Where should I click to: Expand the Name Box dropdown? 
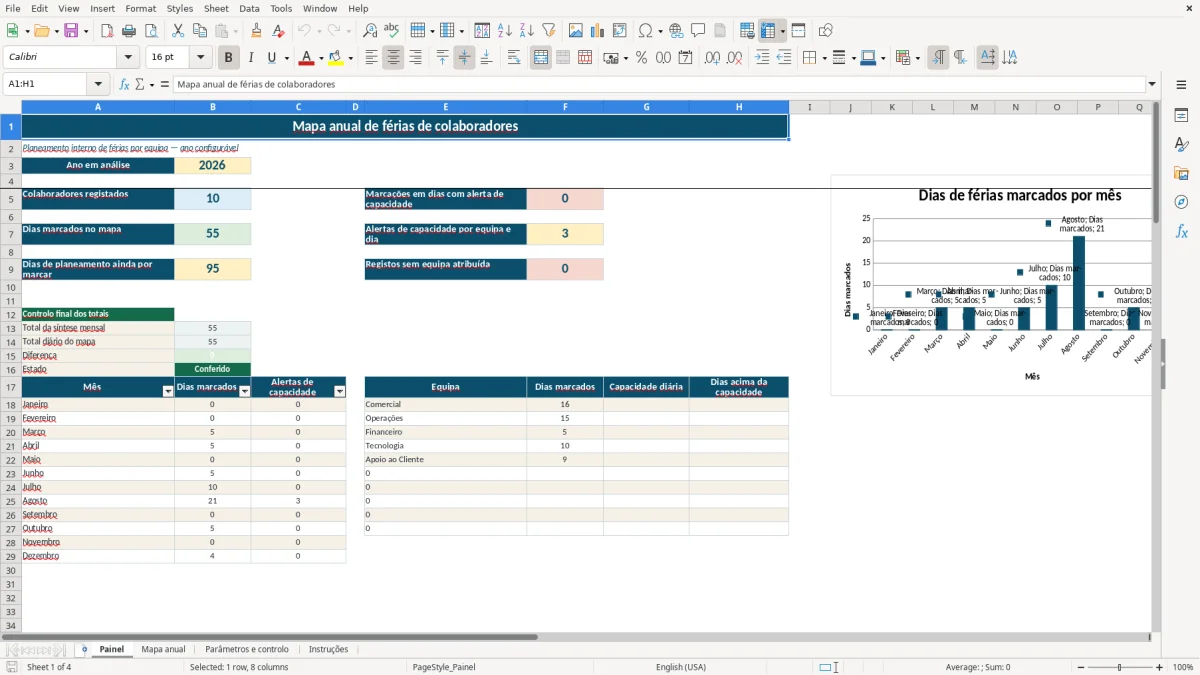click(x=98, y=84)
